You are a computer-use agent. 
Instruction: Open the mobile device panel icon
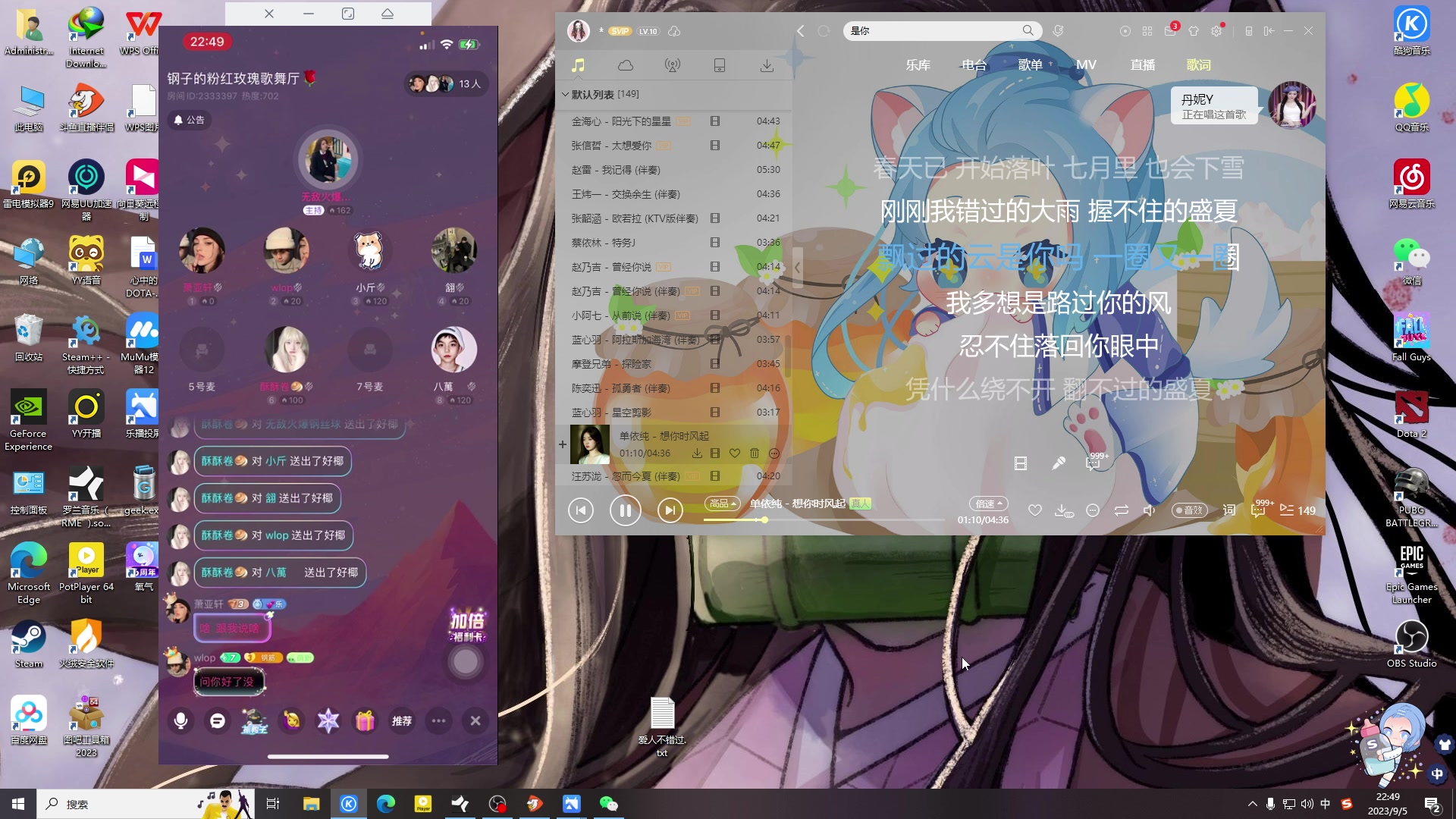click(720, 65)
